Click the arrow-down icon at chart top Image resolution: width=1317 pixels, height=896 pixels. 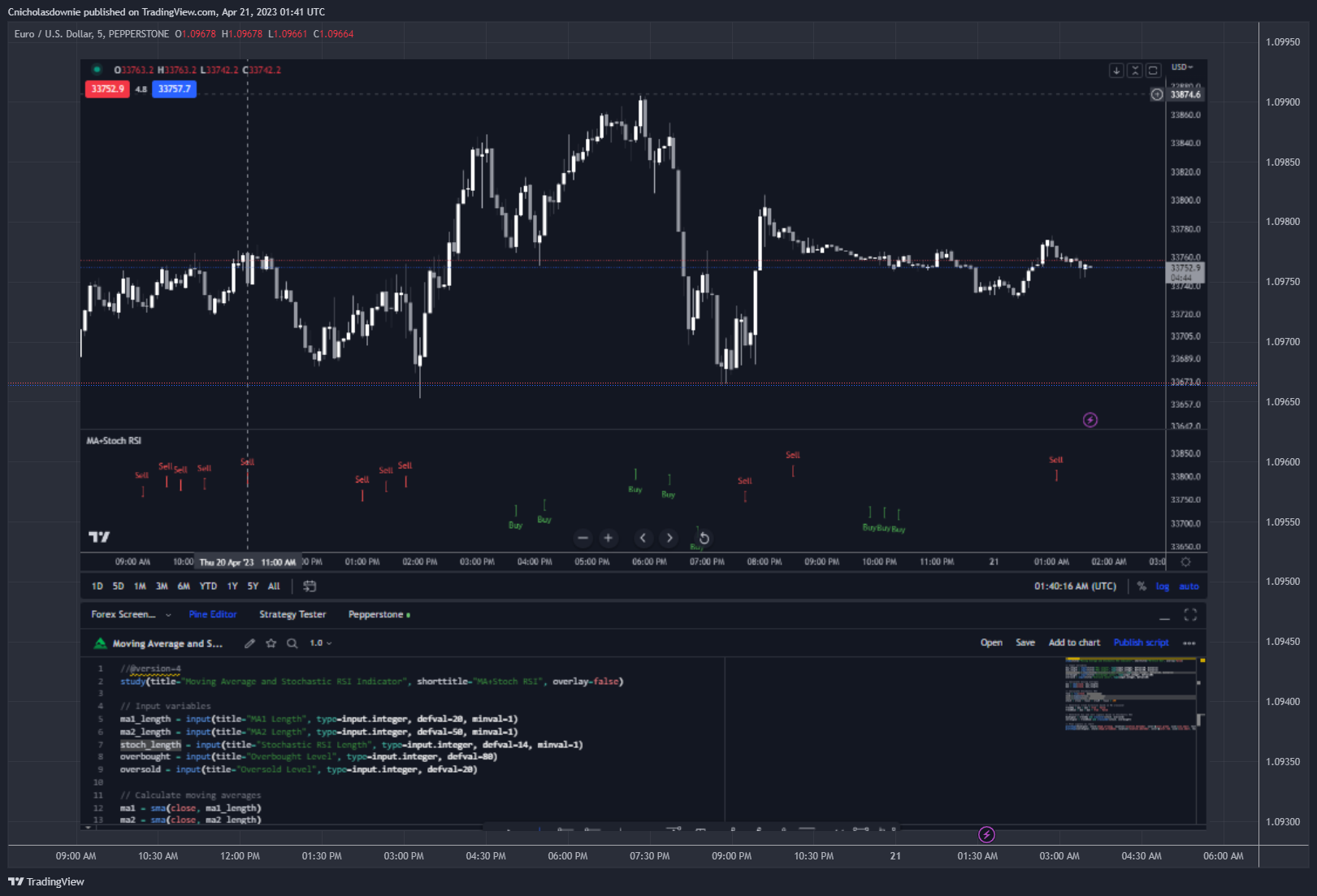point(1116,71)
